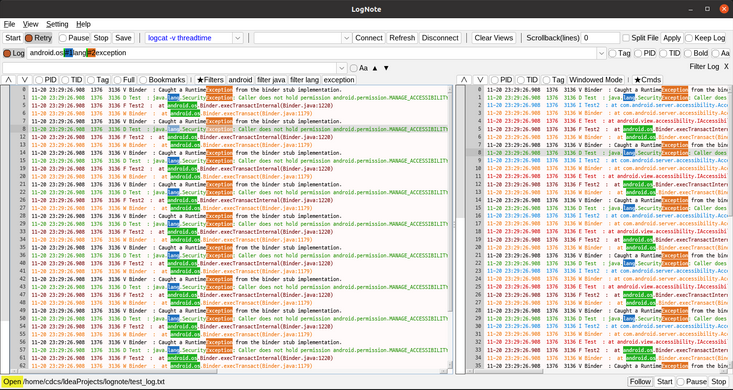Screen dimensions: 733x390
Task: Toggle PID column in left log pane
Action: (x=46, y=80)
